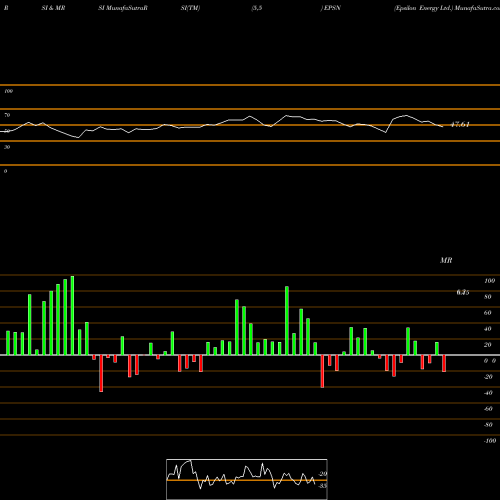This screenshot has width=500, height=500.
Task: Click the -80 label on MR axis
Action: (488, 425)
